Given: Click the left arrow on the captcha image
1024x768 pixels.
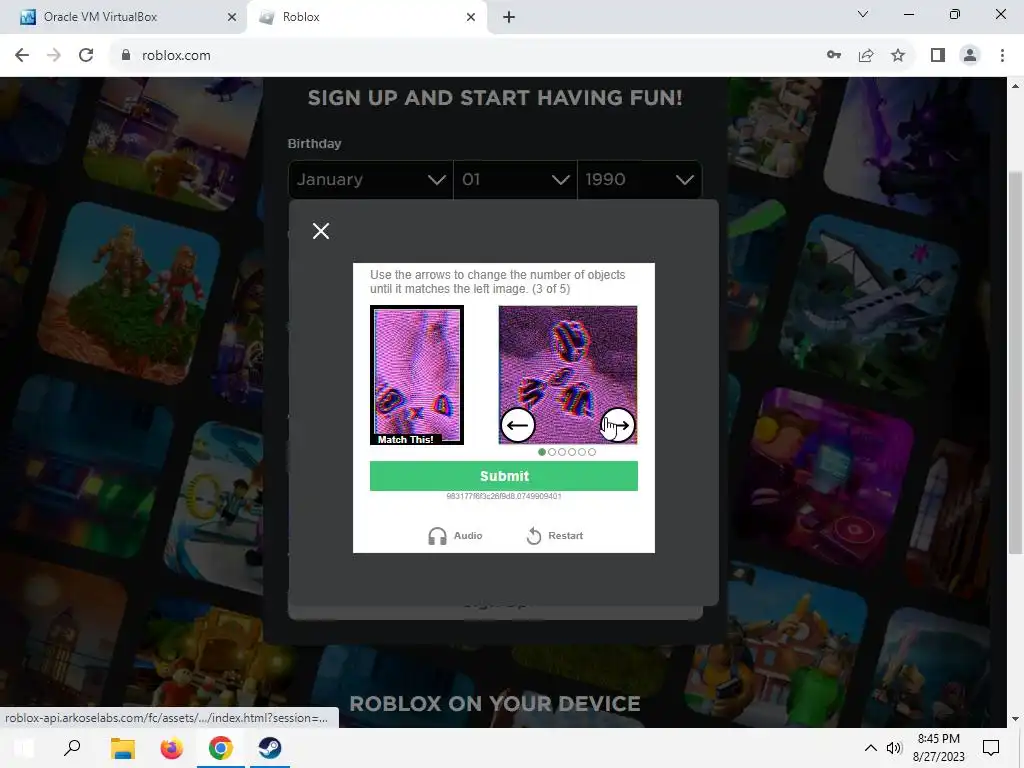Looking at the screenshot, I should (518, 425).
